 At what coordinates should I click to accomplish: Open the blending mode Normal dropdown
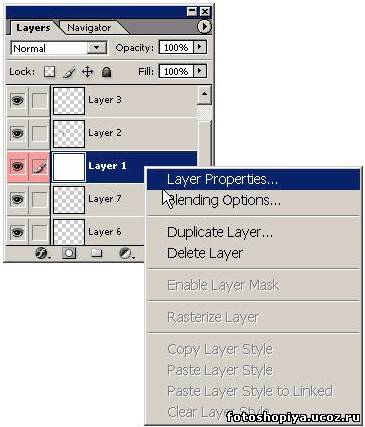(x=59, y=48)
